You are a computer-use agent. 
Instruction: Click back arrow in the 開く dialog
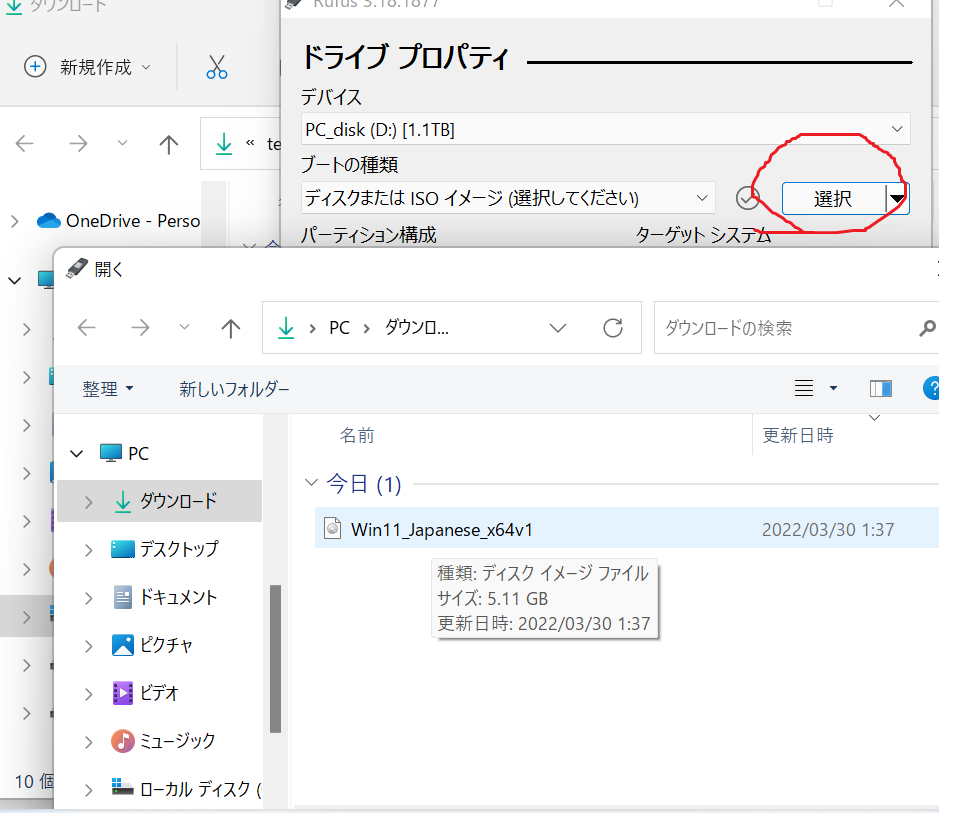[87, 328]
